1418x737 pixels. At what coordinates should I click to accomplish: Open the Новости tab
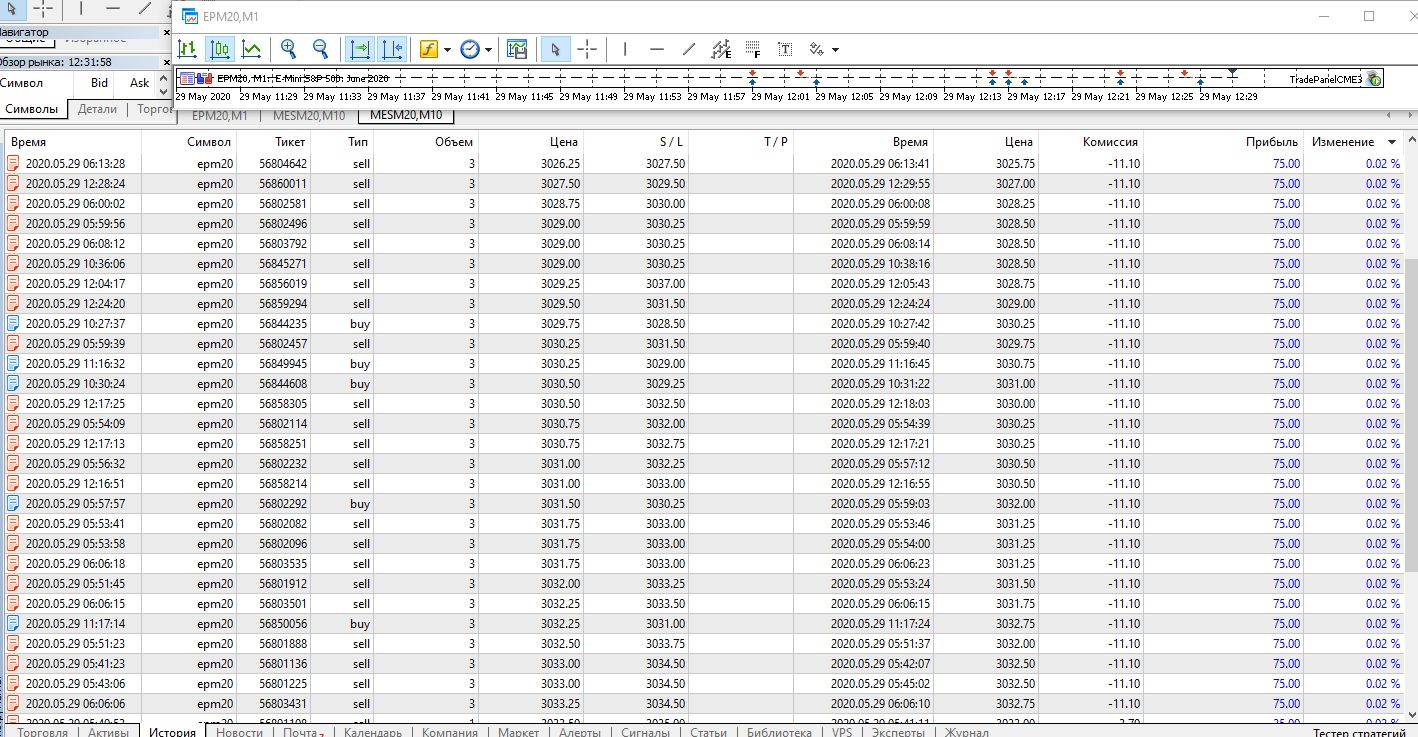point(239,732)
